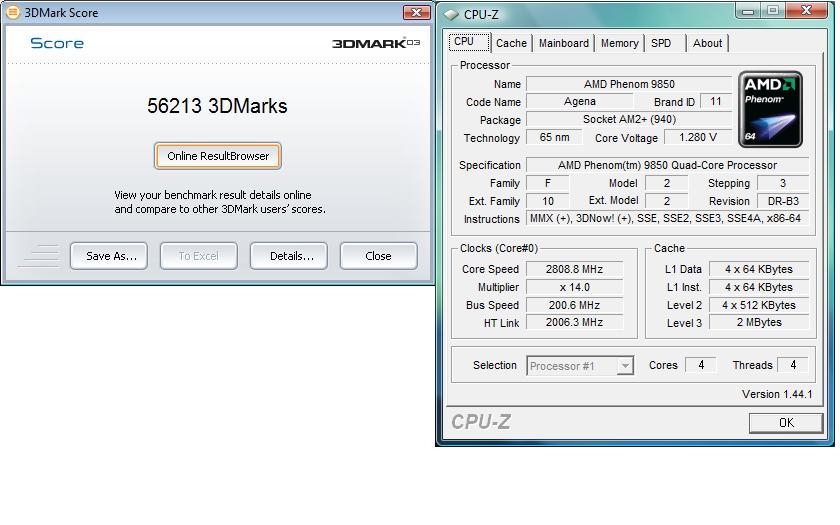Click the grayed To Excel button
This screenshot has width=840, height=525.
coord(198,256)
